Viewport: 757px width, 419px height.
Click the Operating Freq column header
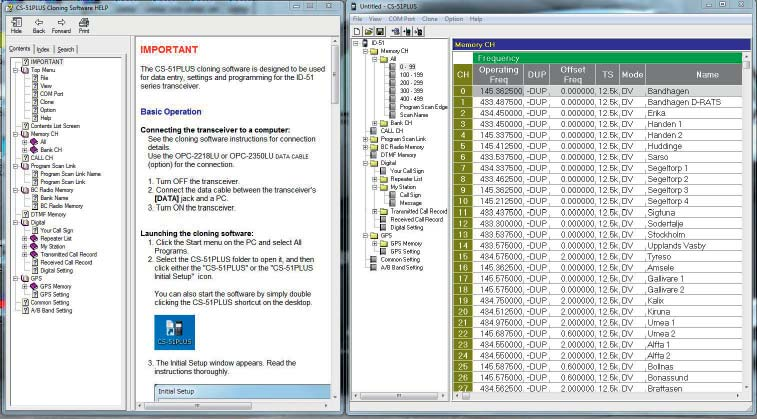coord(498,74)
